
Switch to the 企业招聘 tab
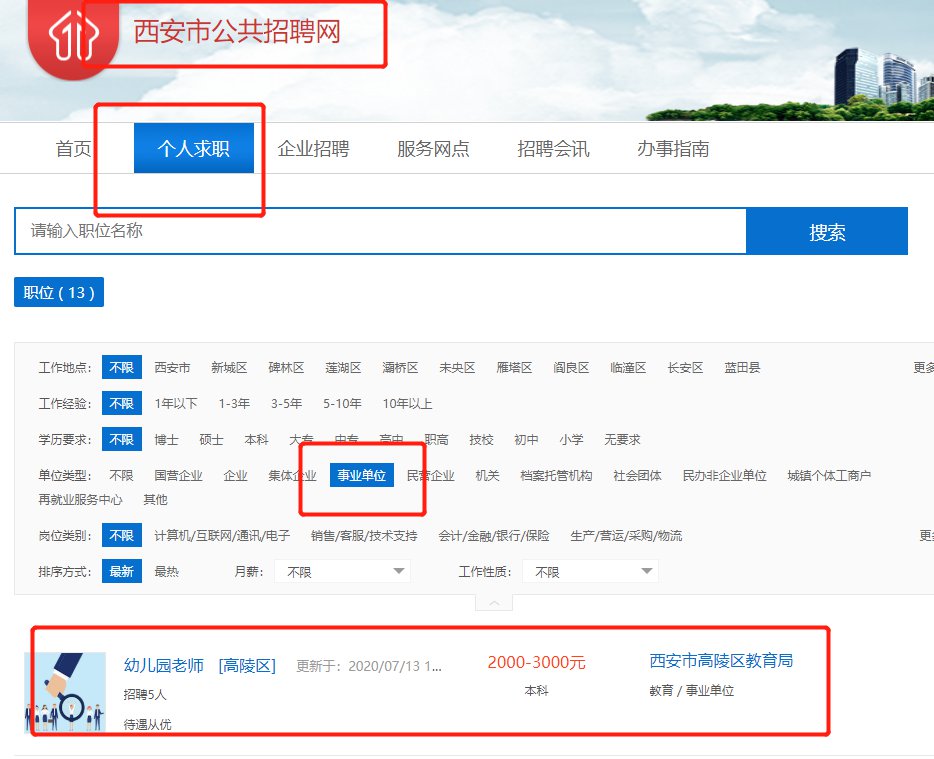click(x=313, y=149)
